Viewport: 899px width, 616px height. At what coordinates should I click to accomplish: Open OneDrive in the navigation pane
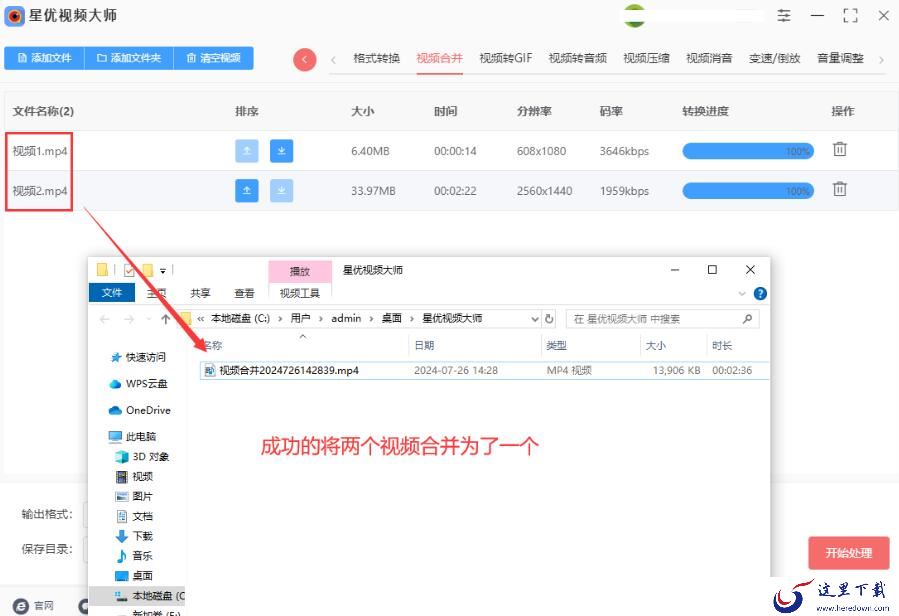point(140,410)
